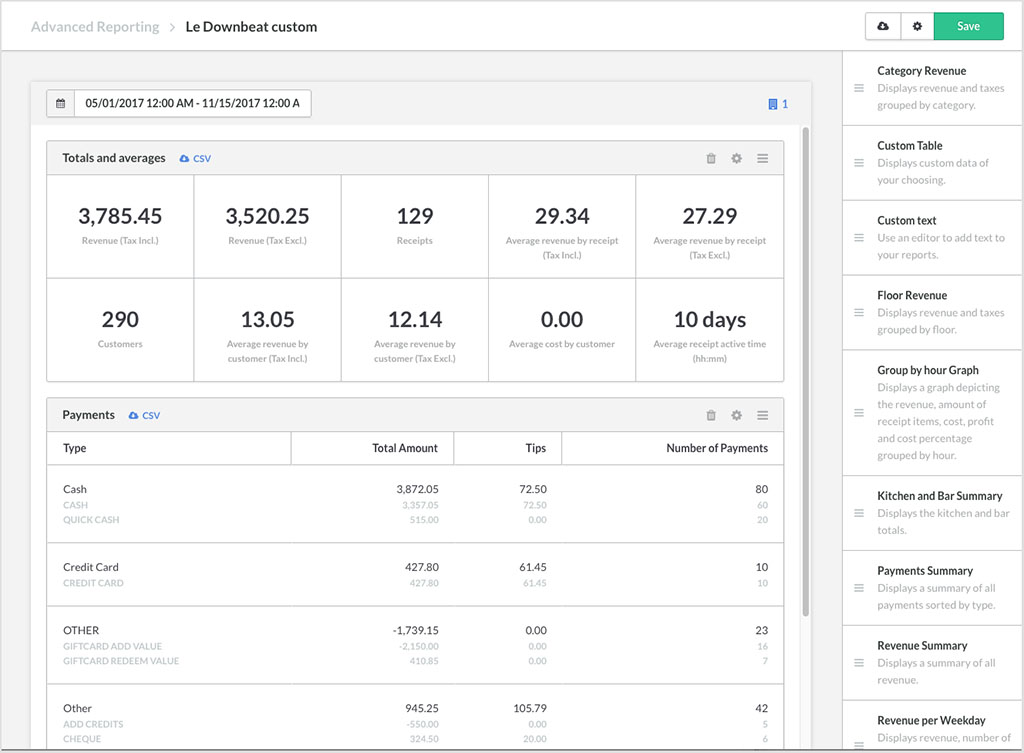Open report settings gear next to Save
The width and height of the screenshot is (1024, 753).
917,27
